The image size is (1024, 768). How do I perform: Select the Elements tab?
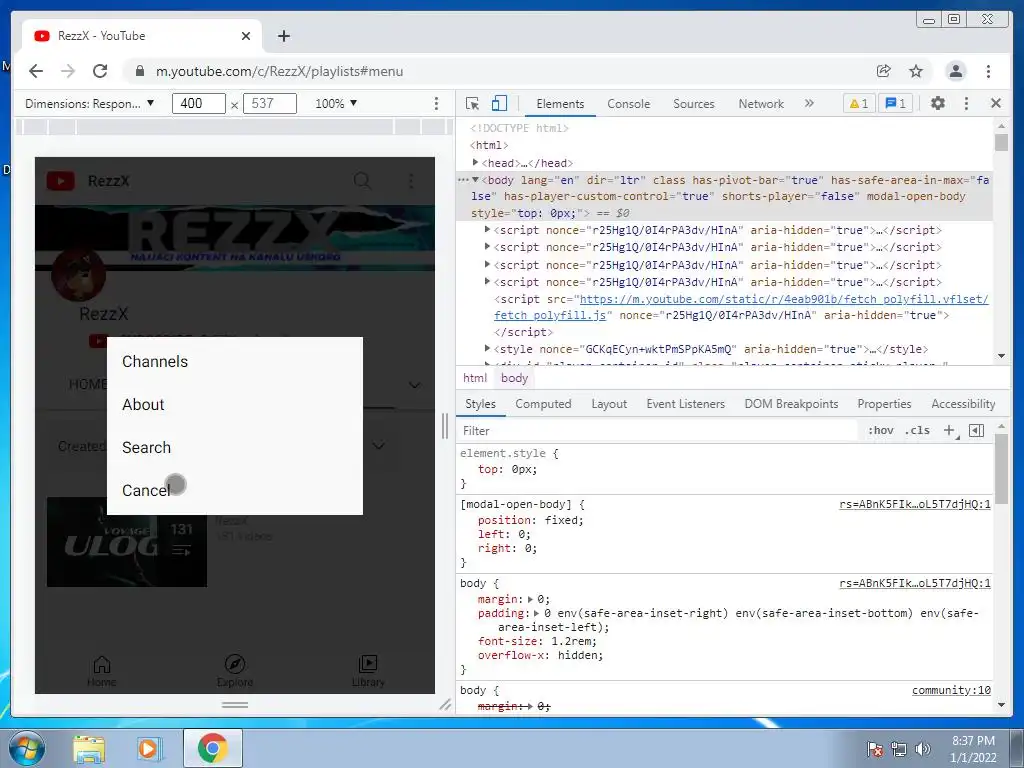pos(560,104)
